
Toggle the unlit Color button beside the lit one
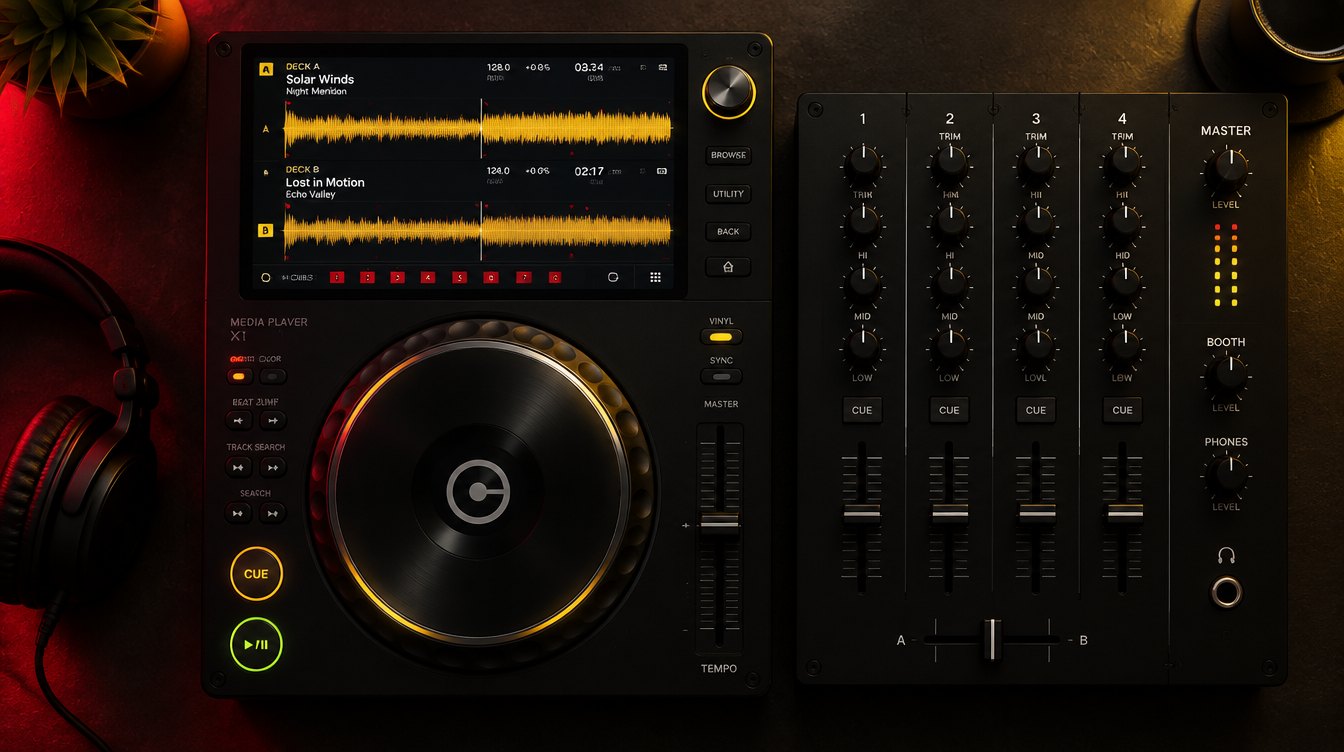coord(273,377)
